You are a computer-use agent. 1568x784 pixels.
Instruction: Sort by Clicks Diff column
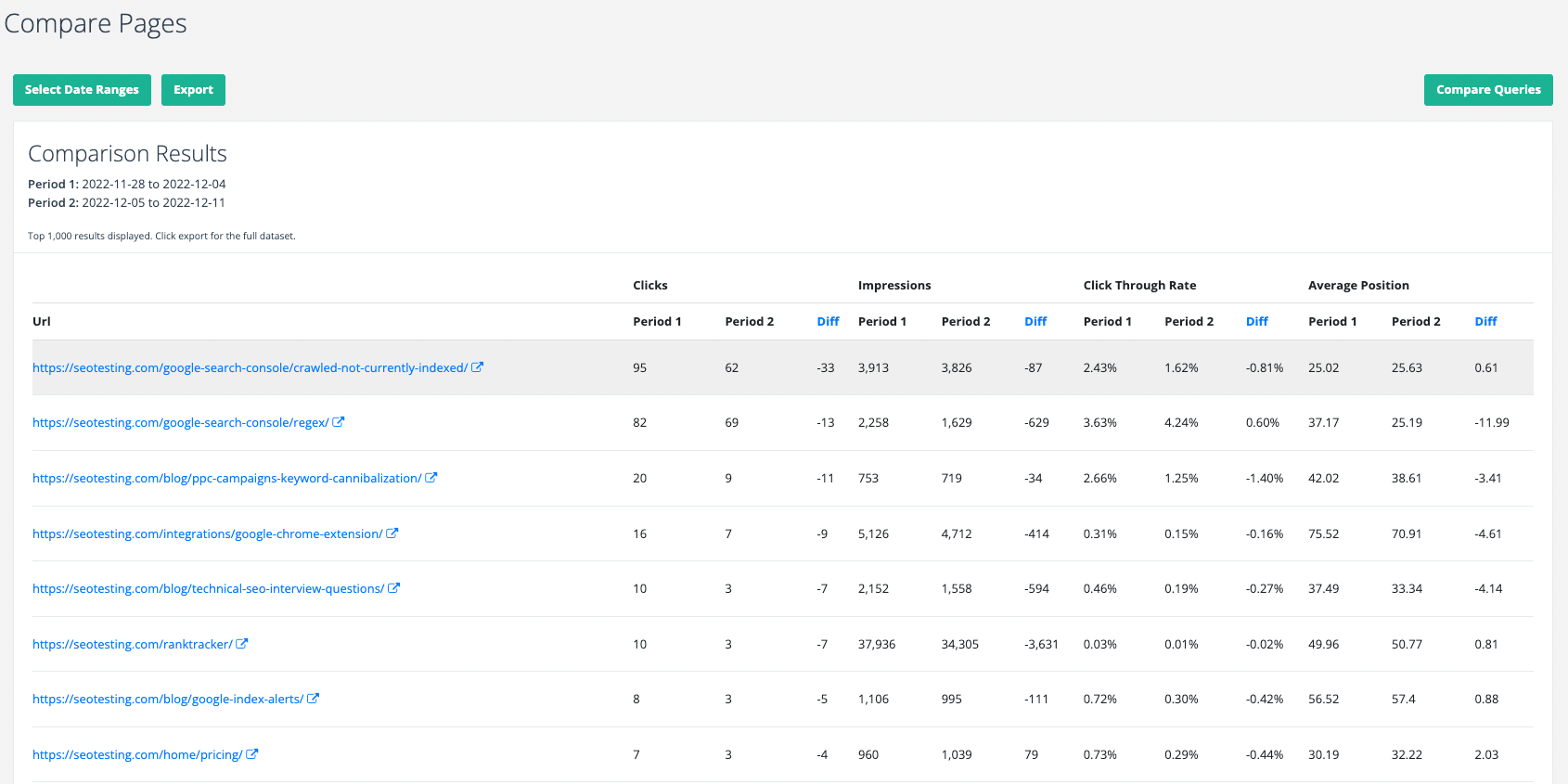[828, 322]
